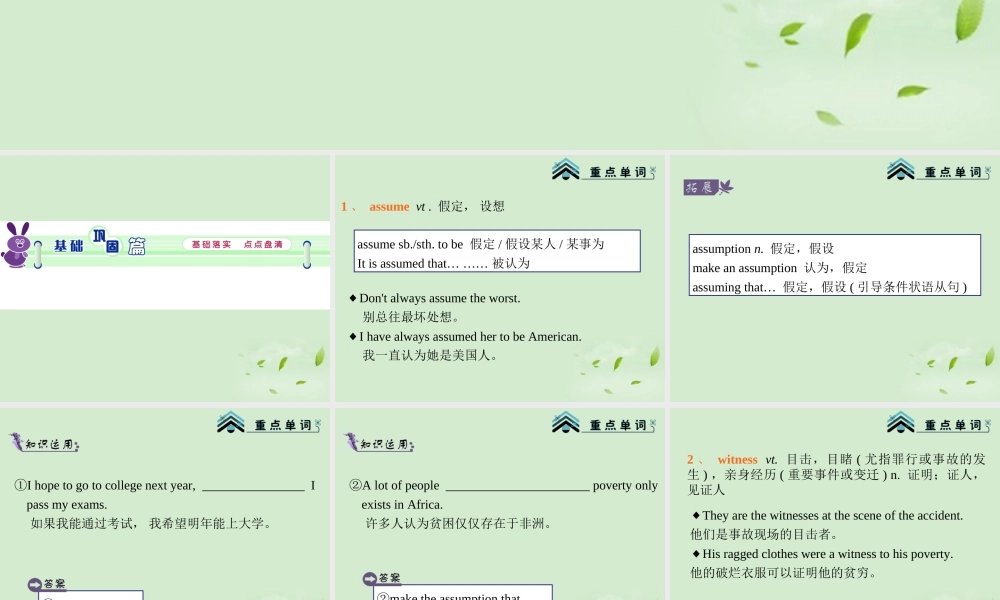Click the 重点单词 badge on the 'A lot of people' slide

coord(604,423)
